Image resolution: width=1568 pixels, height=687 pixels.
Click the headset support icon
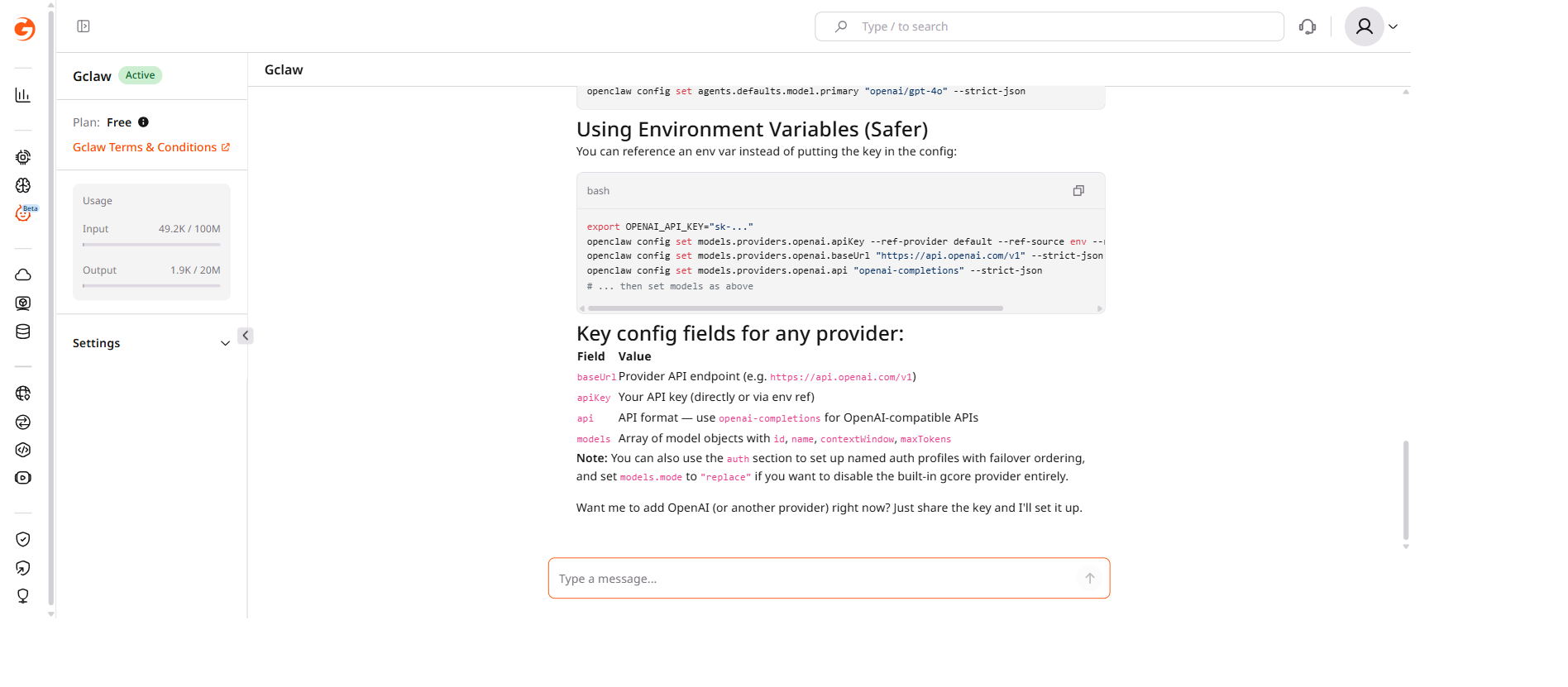pos(1307,26)
